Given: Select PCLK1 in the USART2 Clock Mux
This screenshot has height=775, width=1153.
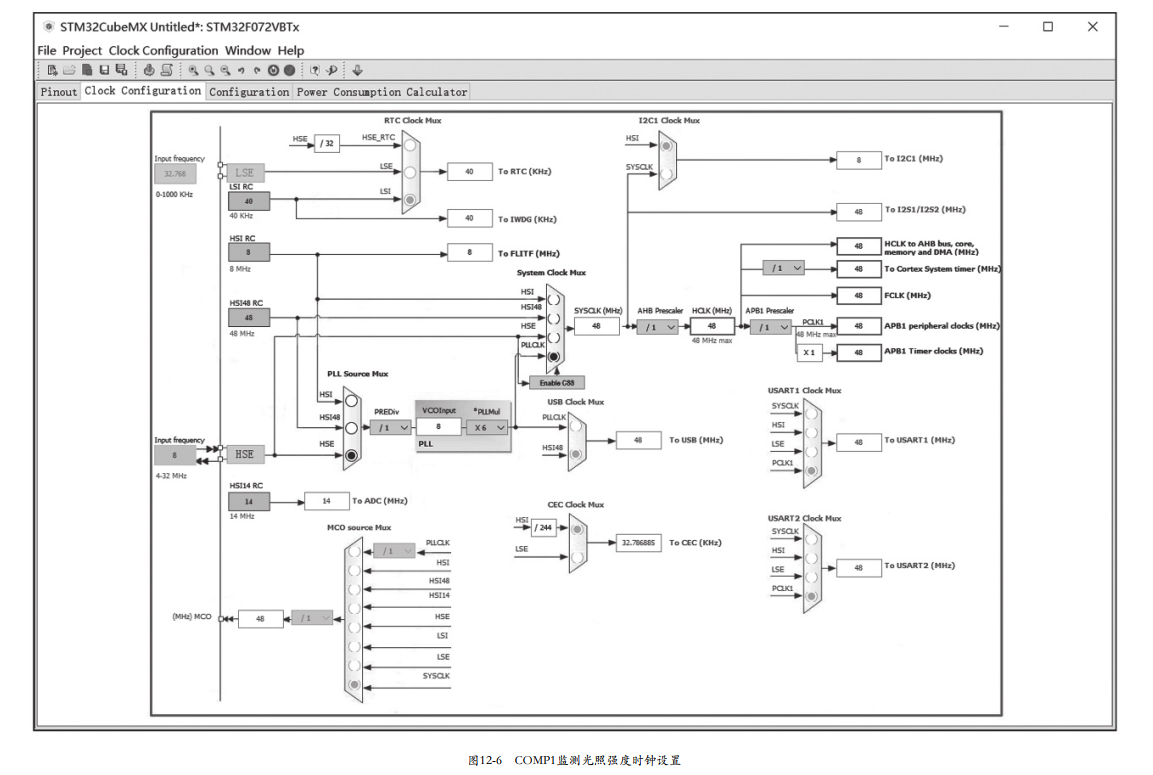Looking at the screenshot, I should tap(811, 596).
